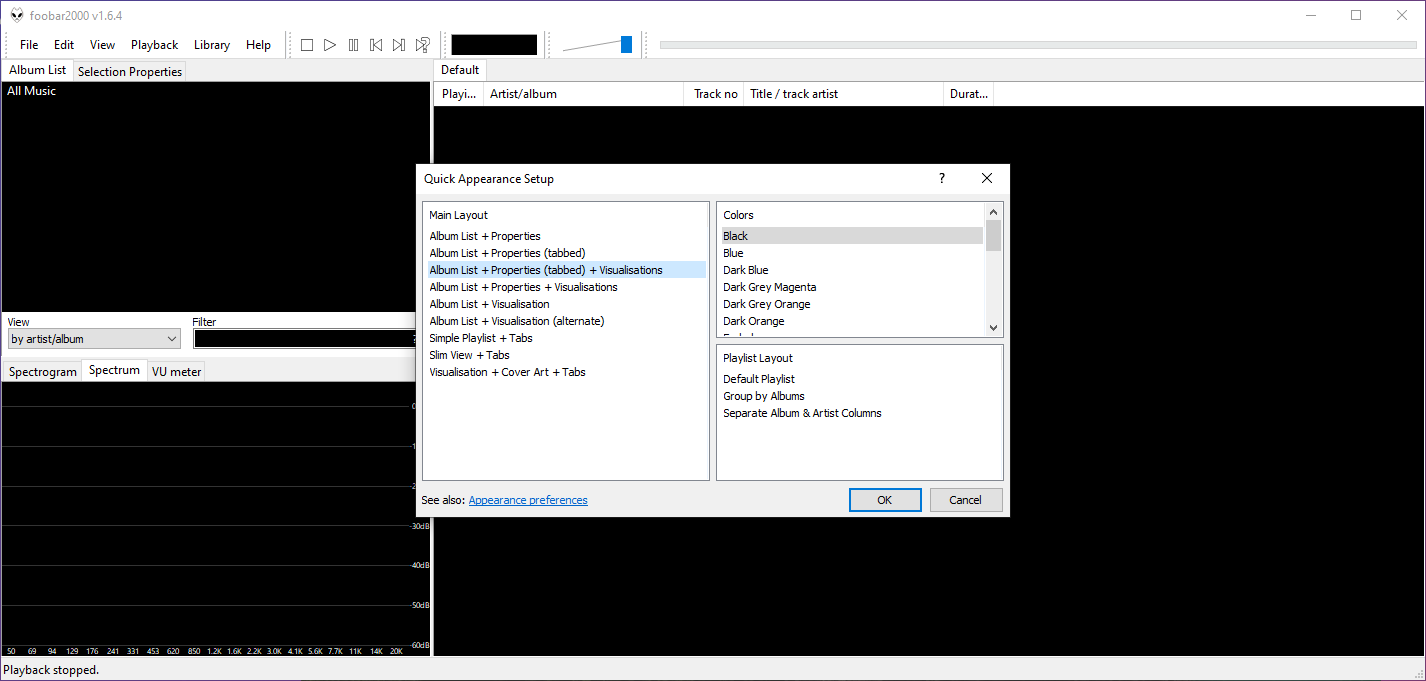
Task: Choose 'Slim View + Tabs' layout
Action: (469, 355)
